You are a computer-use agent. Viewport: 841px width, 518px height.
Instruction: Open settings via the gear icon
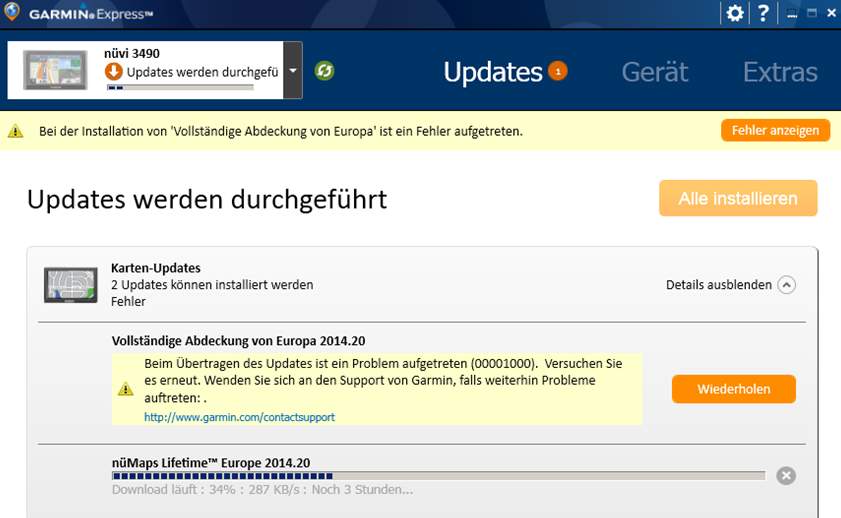[x=735, y=13]
